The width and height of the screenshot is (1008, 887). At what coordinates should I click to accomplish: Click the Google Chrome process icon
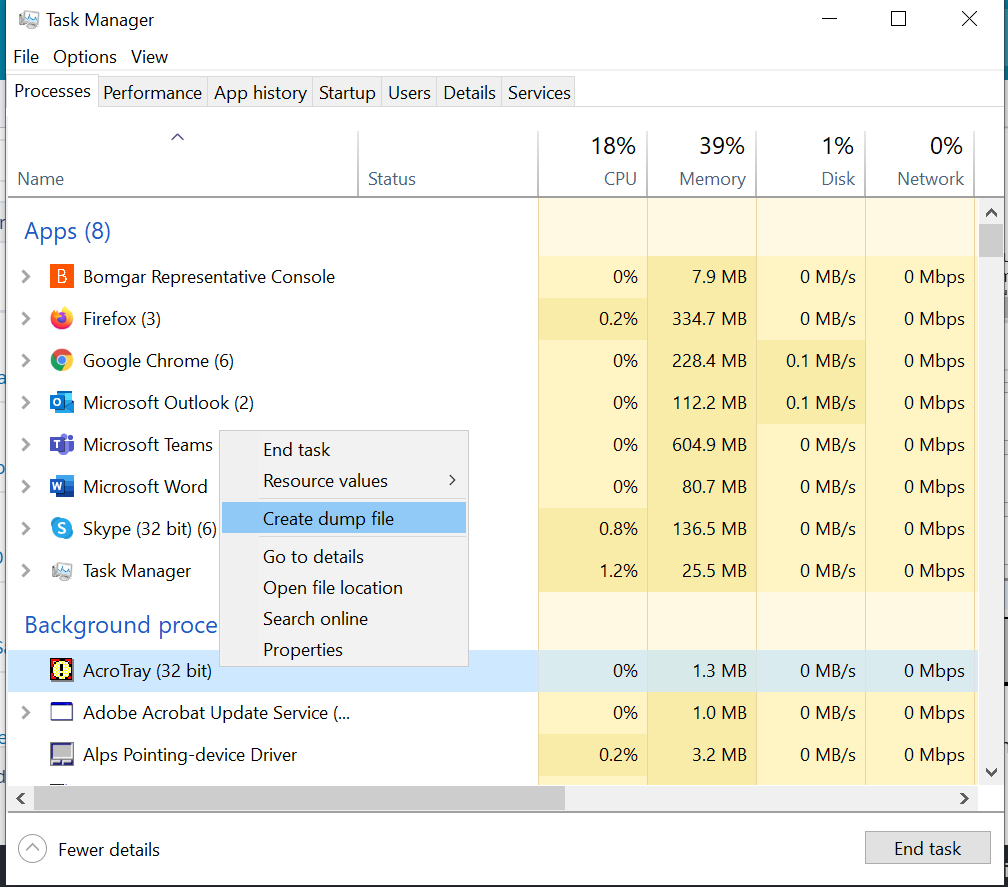[62, 361]
